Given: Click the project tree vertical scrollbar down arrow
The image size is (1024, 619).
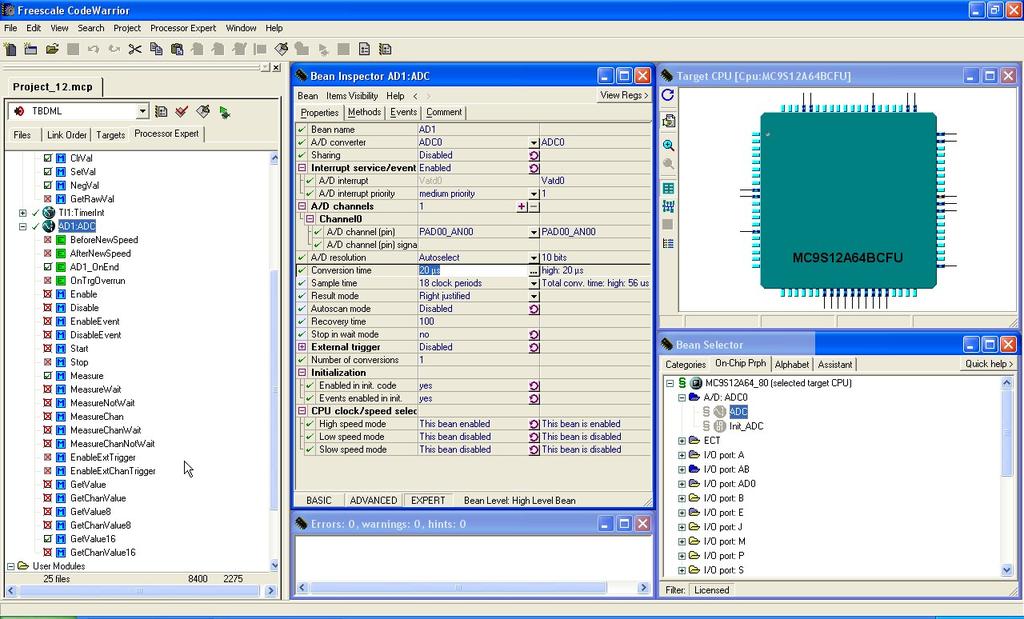Looking at the screenshot, I should point(274,565).
